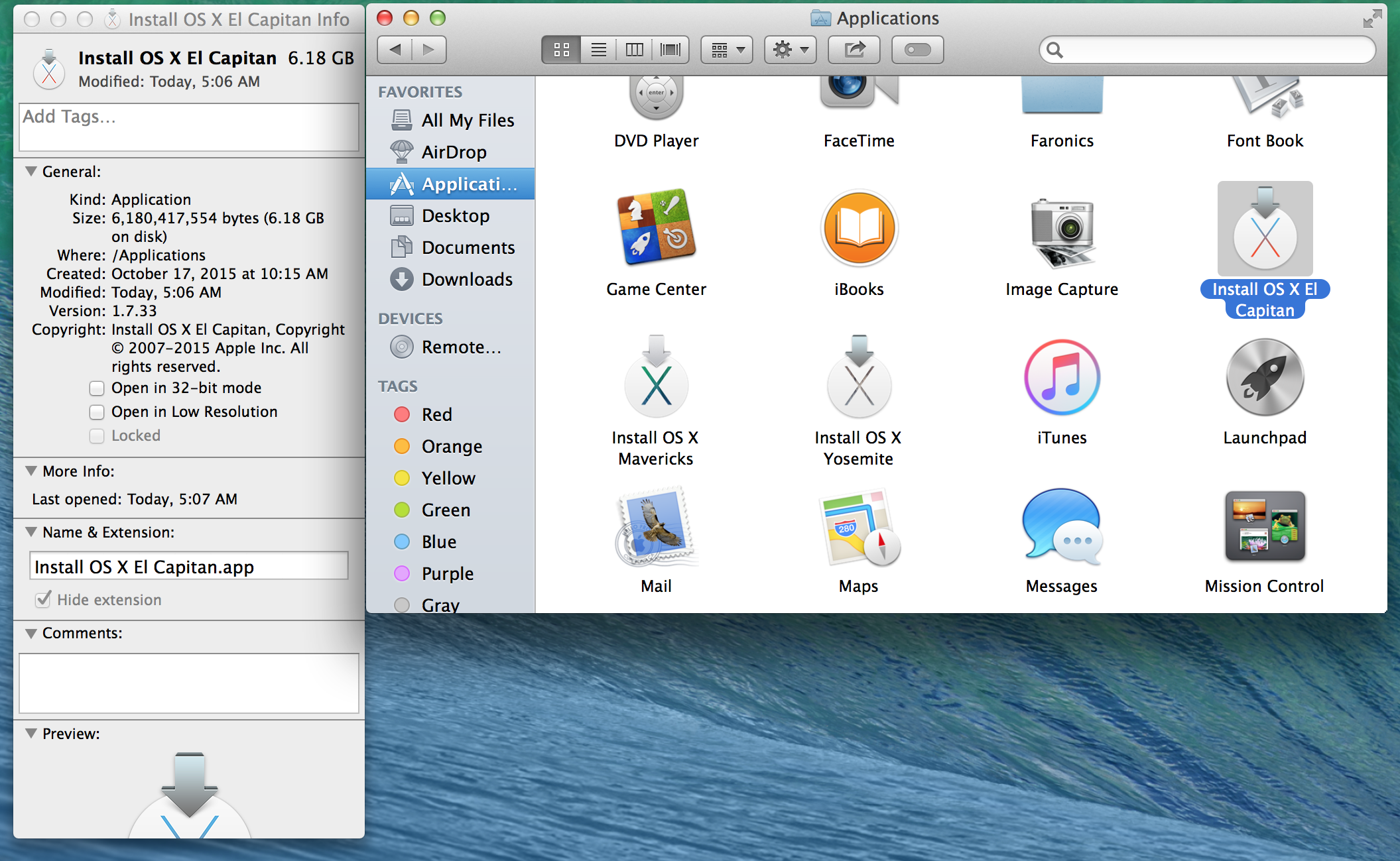The height and width of the screenshot is (861, 1400).
Task: Open the iBooks app icon
Action: pyautogui.click(x=859, y=229)
